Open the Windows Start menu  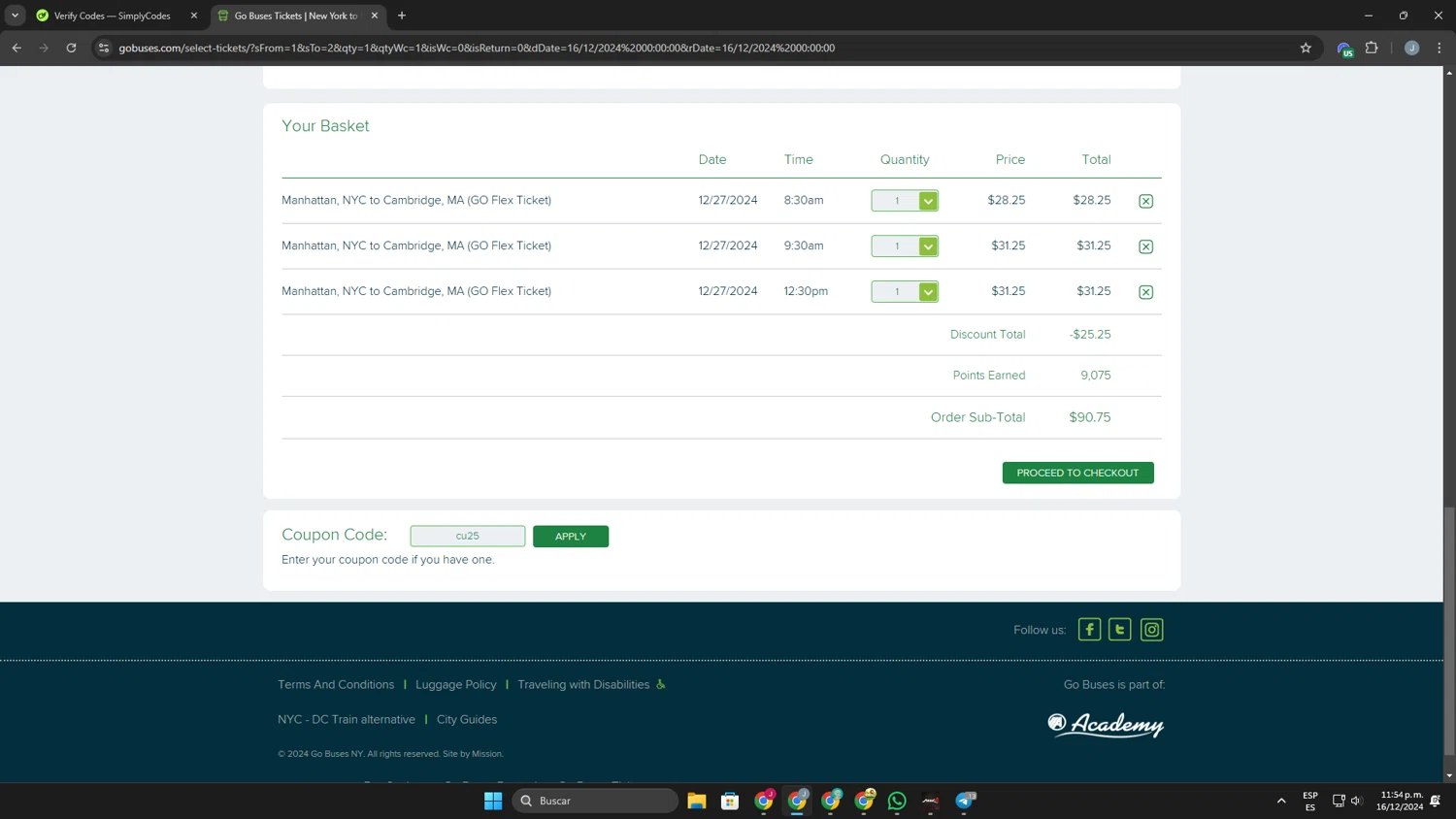tap(493, 801)
